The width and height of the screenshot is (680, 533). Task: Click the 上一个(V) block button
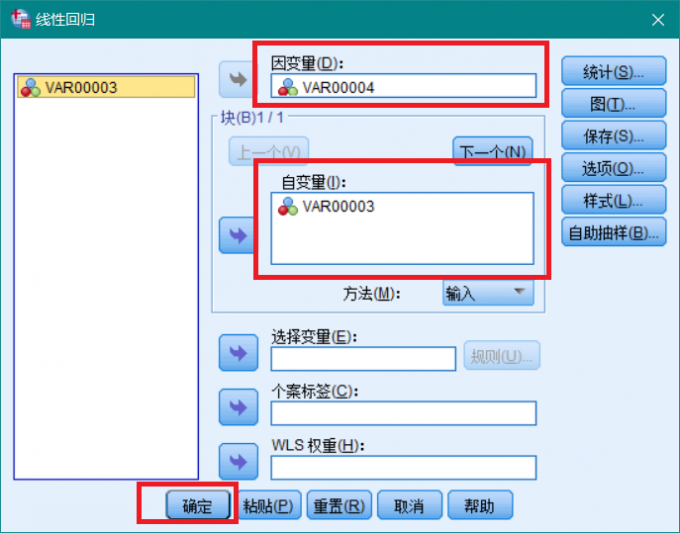click(269, 151)
